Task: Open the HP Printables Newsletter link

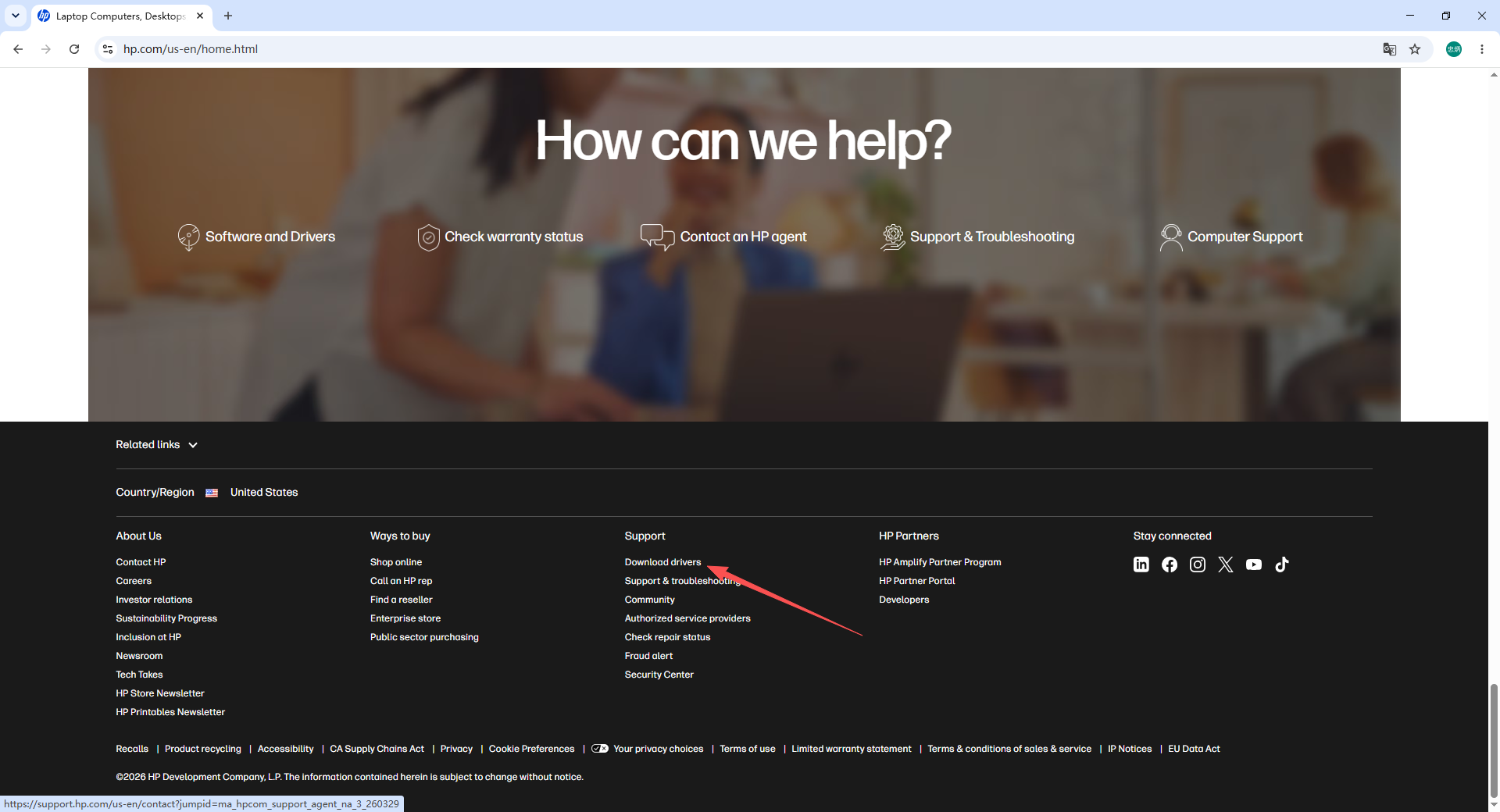Action: tap(170, 712)
